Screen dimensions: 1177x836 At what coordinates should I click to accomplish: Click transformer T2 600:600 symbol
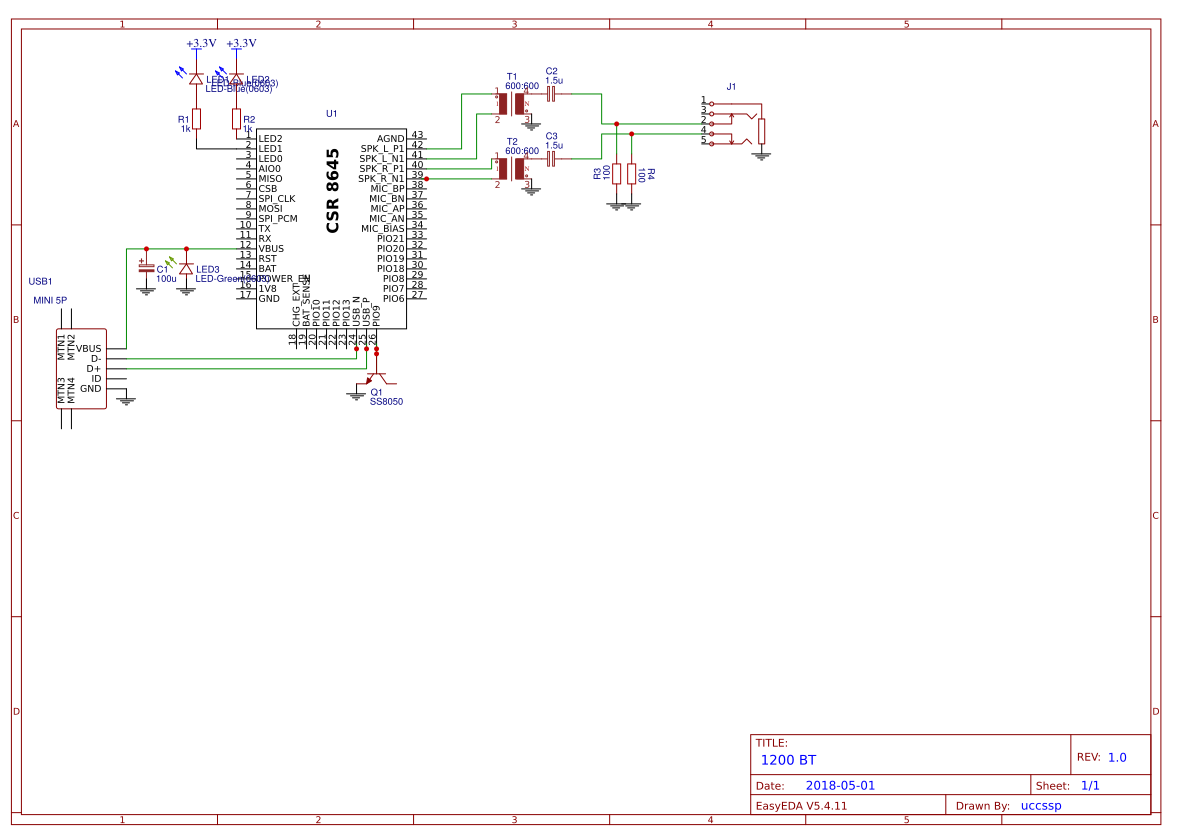coord(513,169)
